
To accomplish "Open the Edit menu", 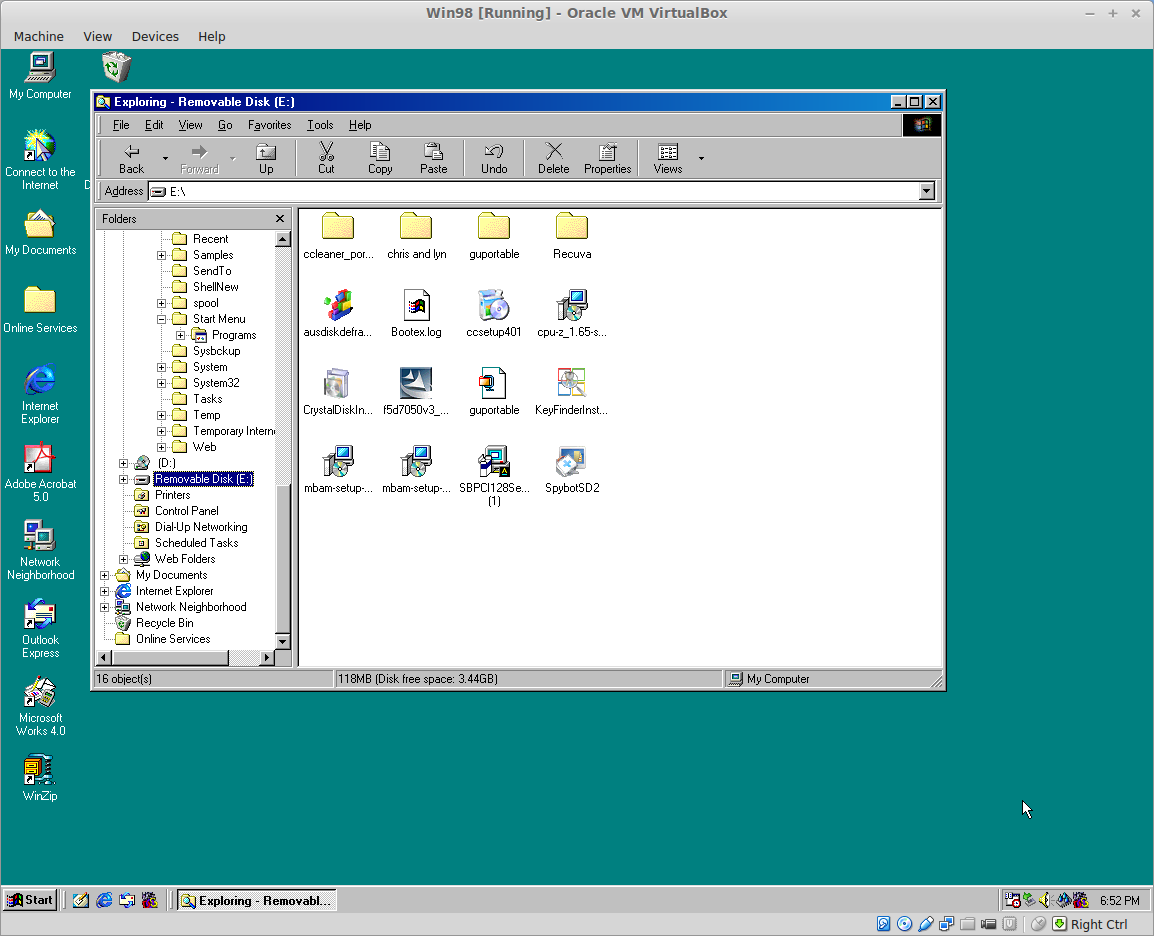I will pos(154,125).
